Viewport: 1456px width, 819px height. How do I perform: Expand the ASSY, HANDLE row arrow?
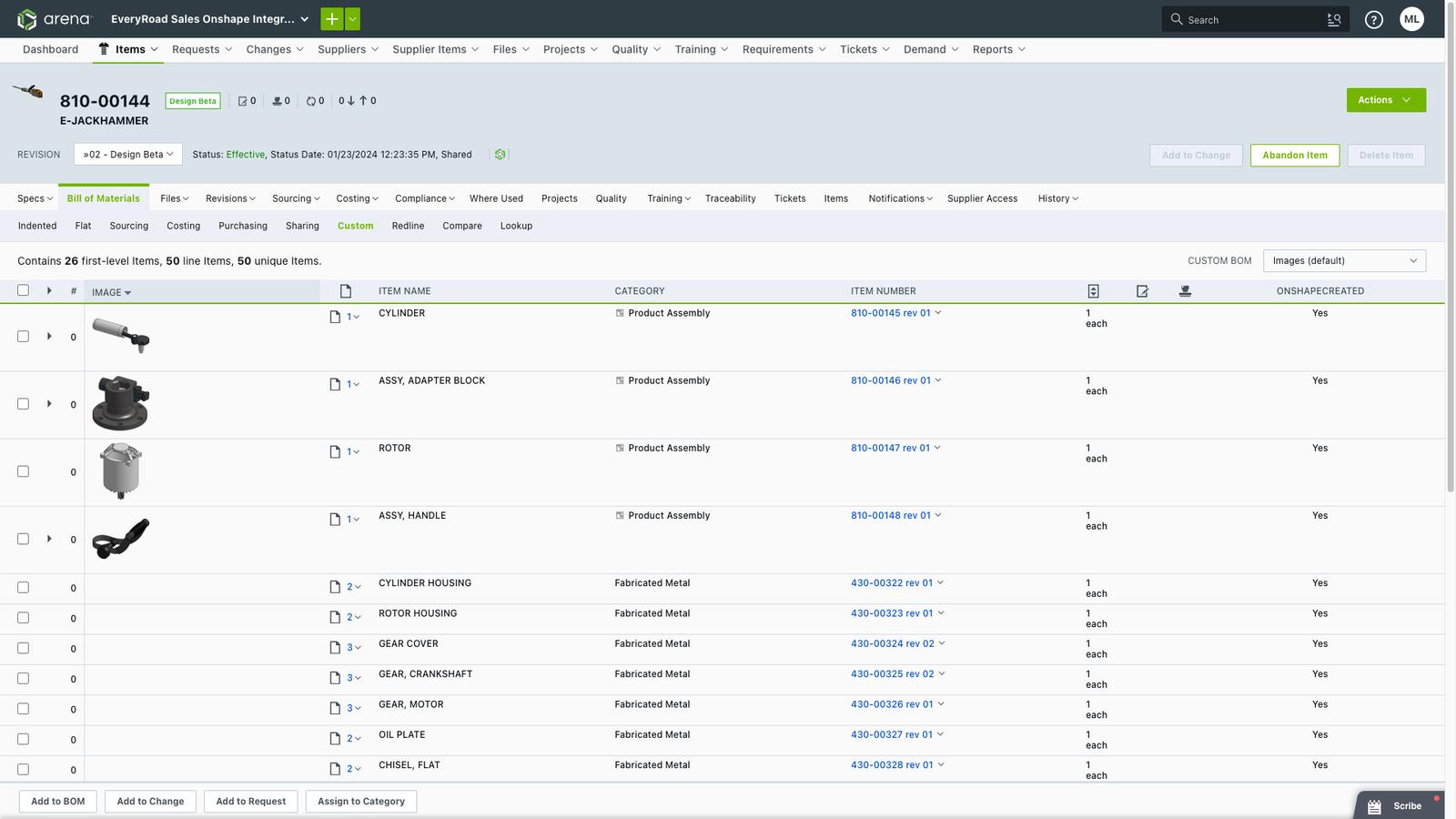point(49,538)
